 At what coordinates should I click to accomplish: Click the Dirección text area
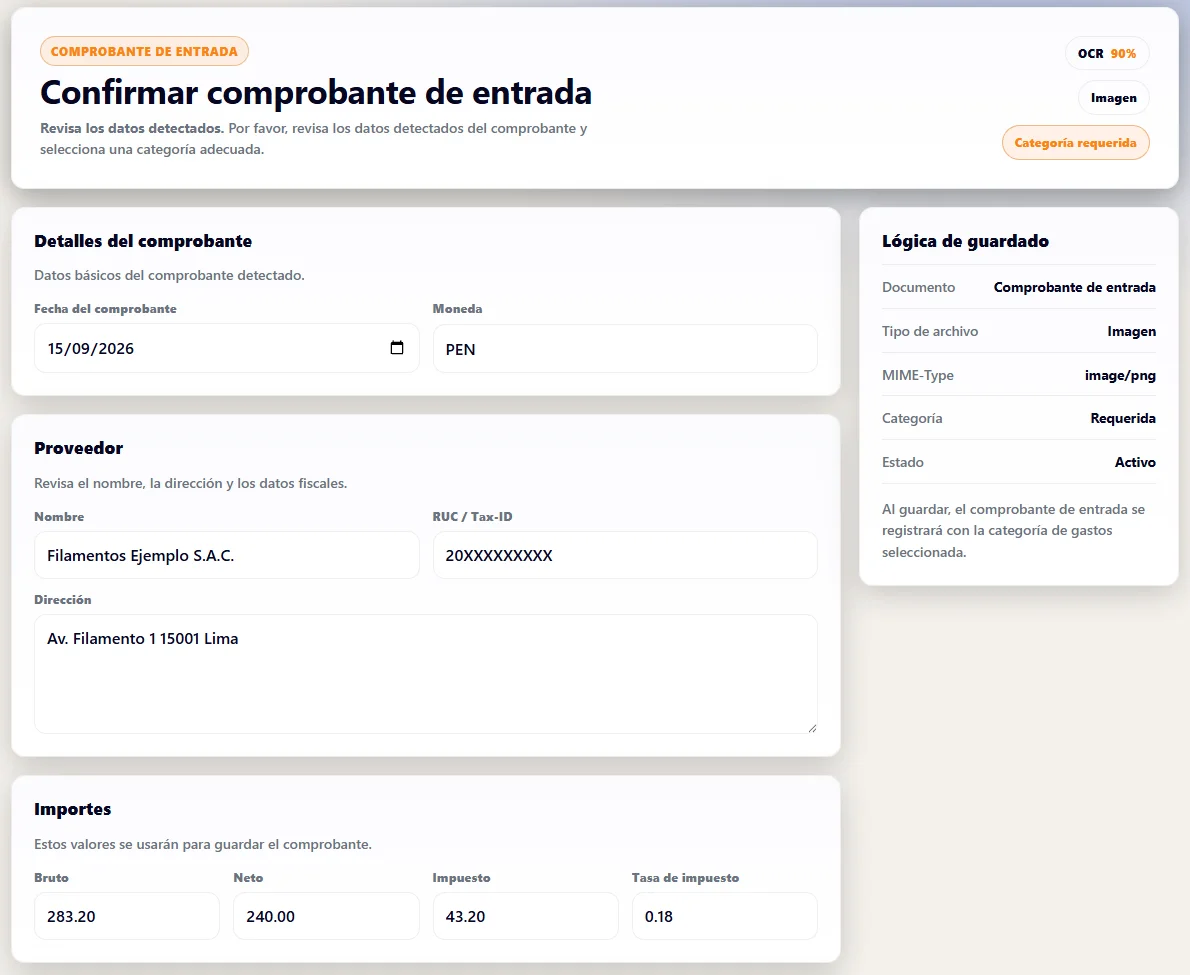point(426,674)
